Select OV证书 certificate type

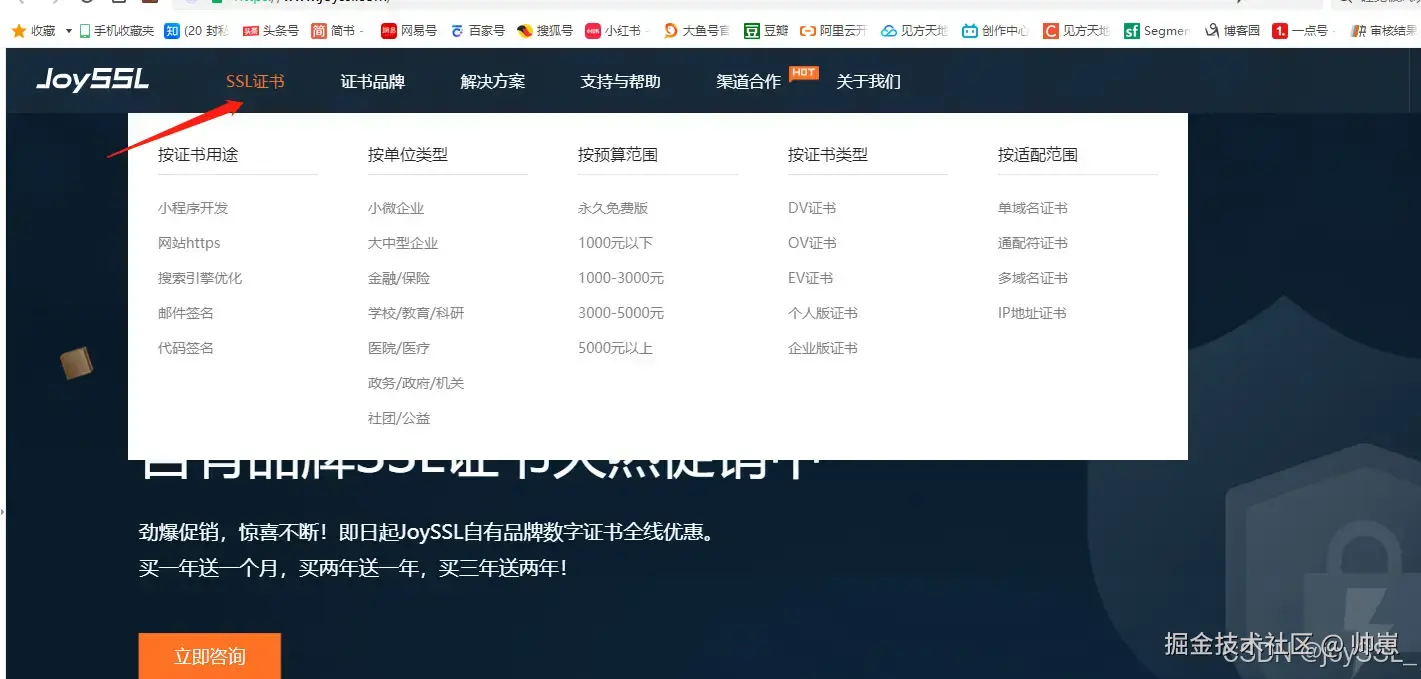(x=812, y=243)
